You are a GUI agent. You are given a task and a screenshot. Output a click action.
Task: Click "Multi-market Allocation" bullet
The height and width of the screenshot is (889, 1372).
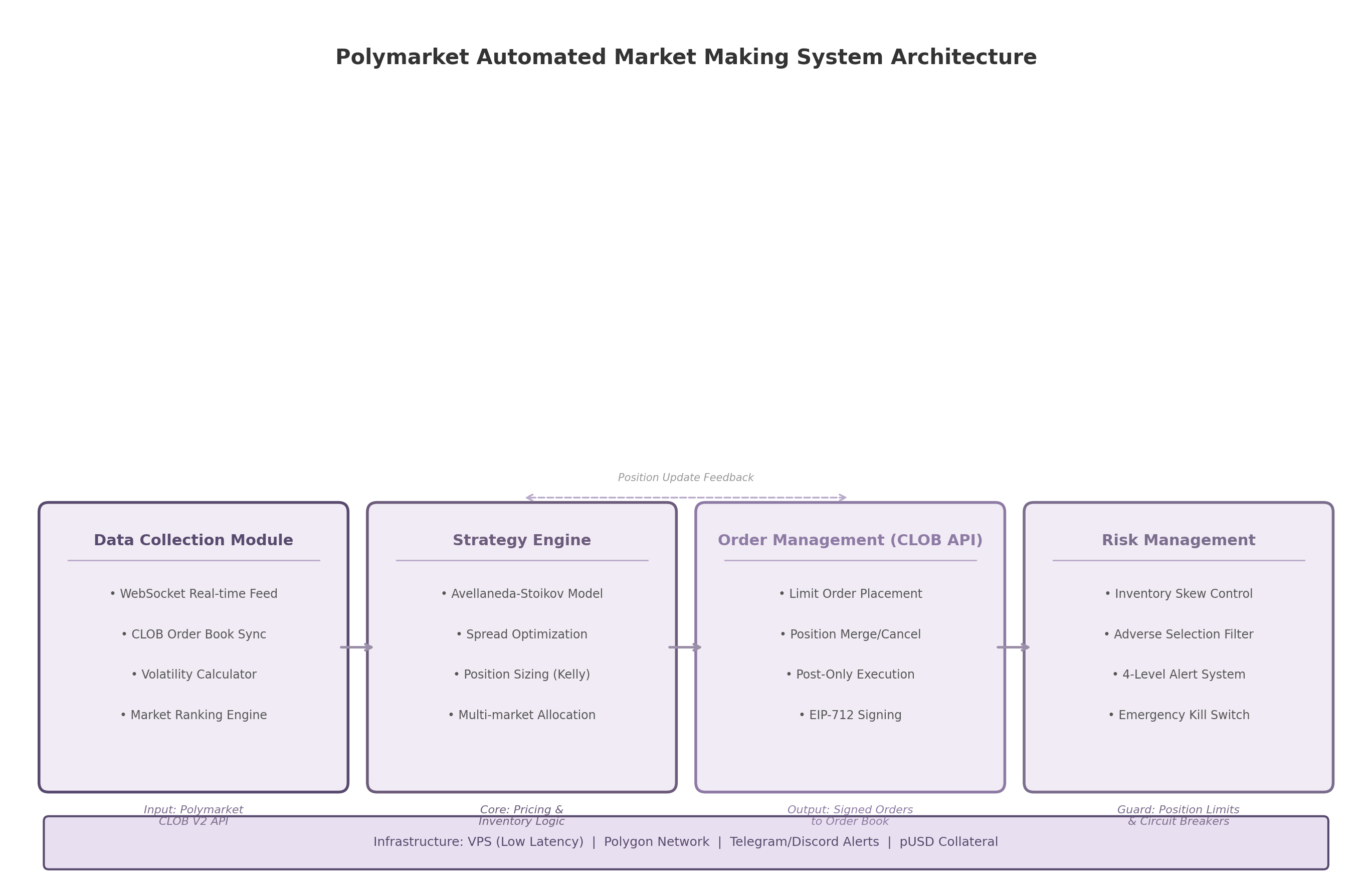point(522,715)
